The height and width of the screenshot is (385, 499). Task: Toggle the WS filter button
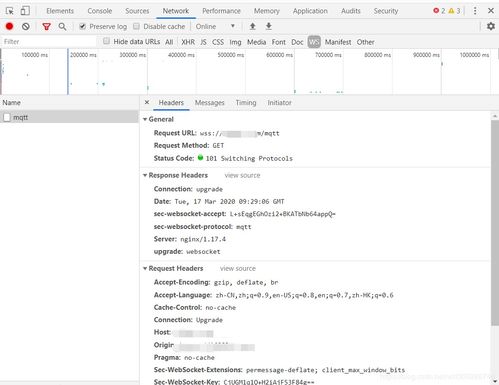[x=314, y=42]
